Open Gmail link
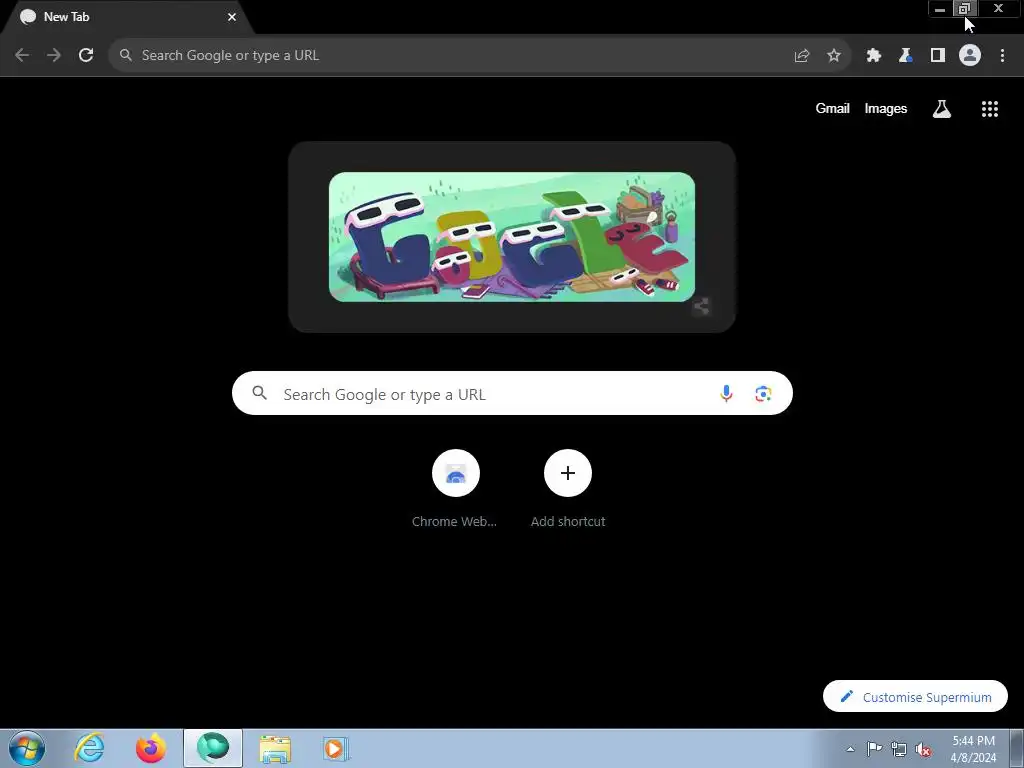Viewport: 1024px width, 768px height. point(832,108)
